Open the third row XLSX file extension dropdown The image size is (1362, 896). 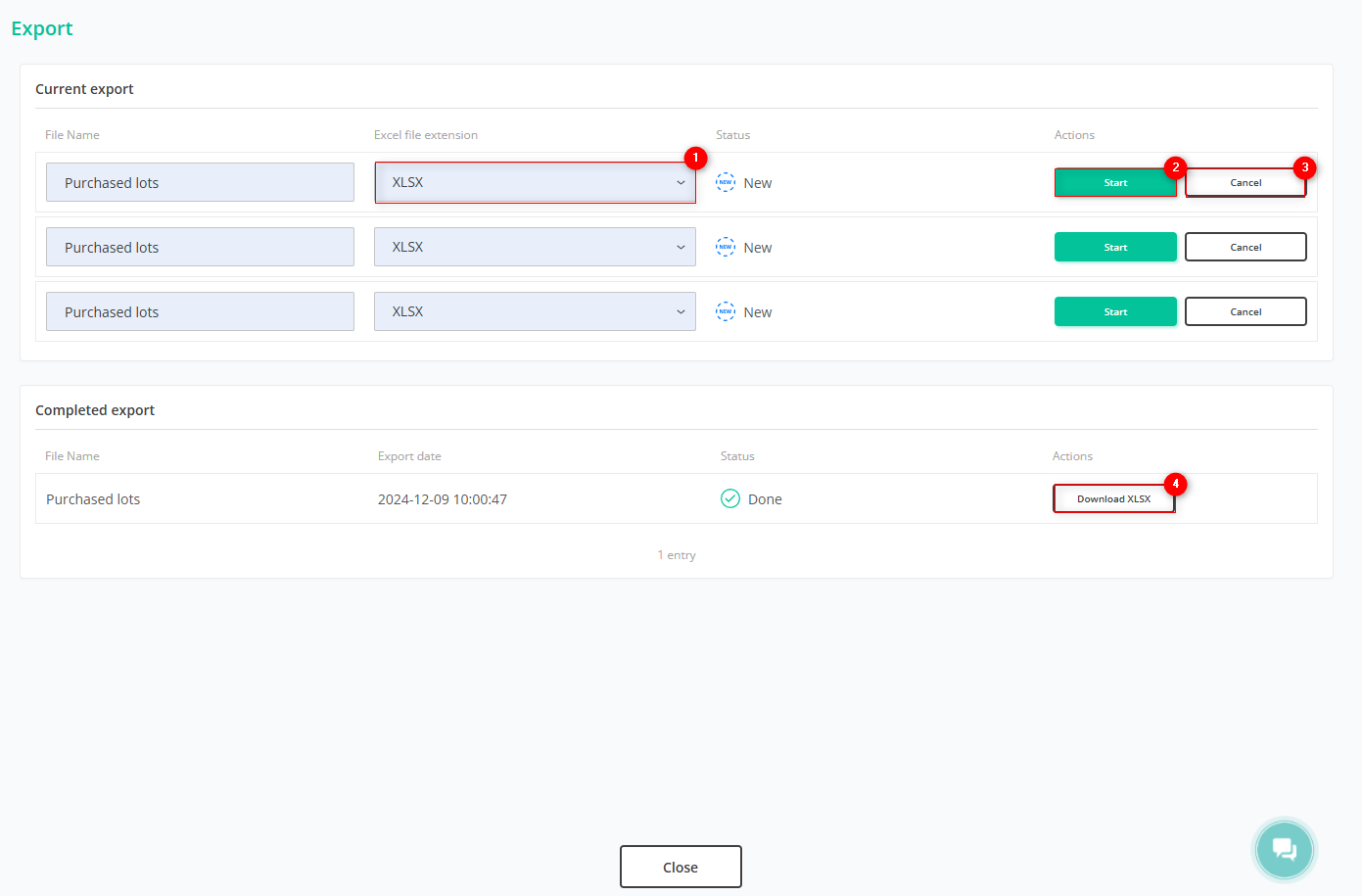click(534, 312)
